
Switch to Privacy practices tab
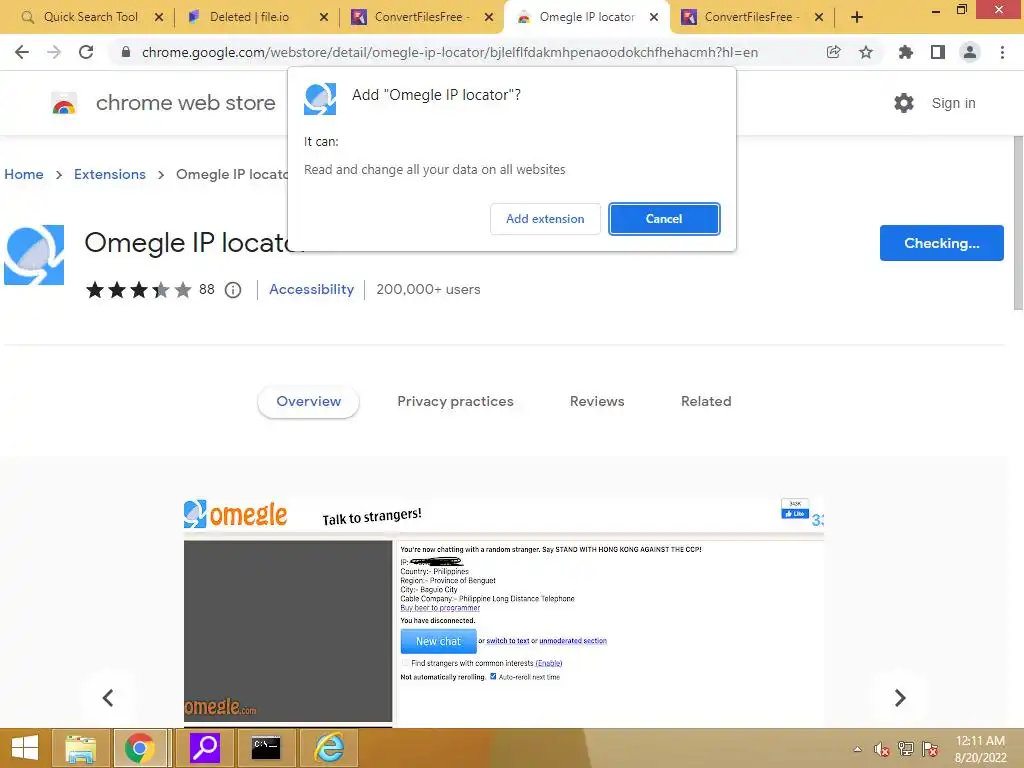pyautogui.click(x=455, y=402)
